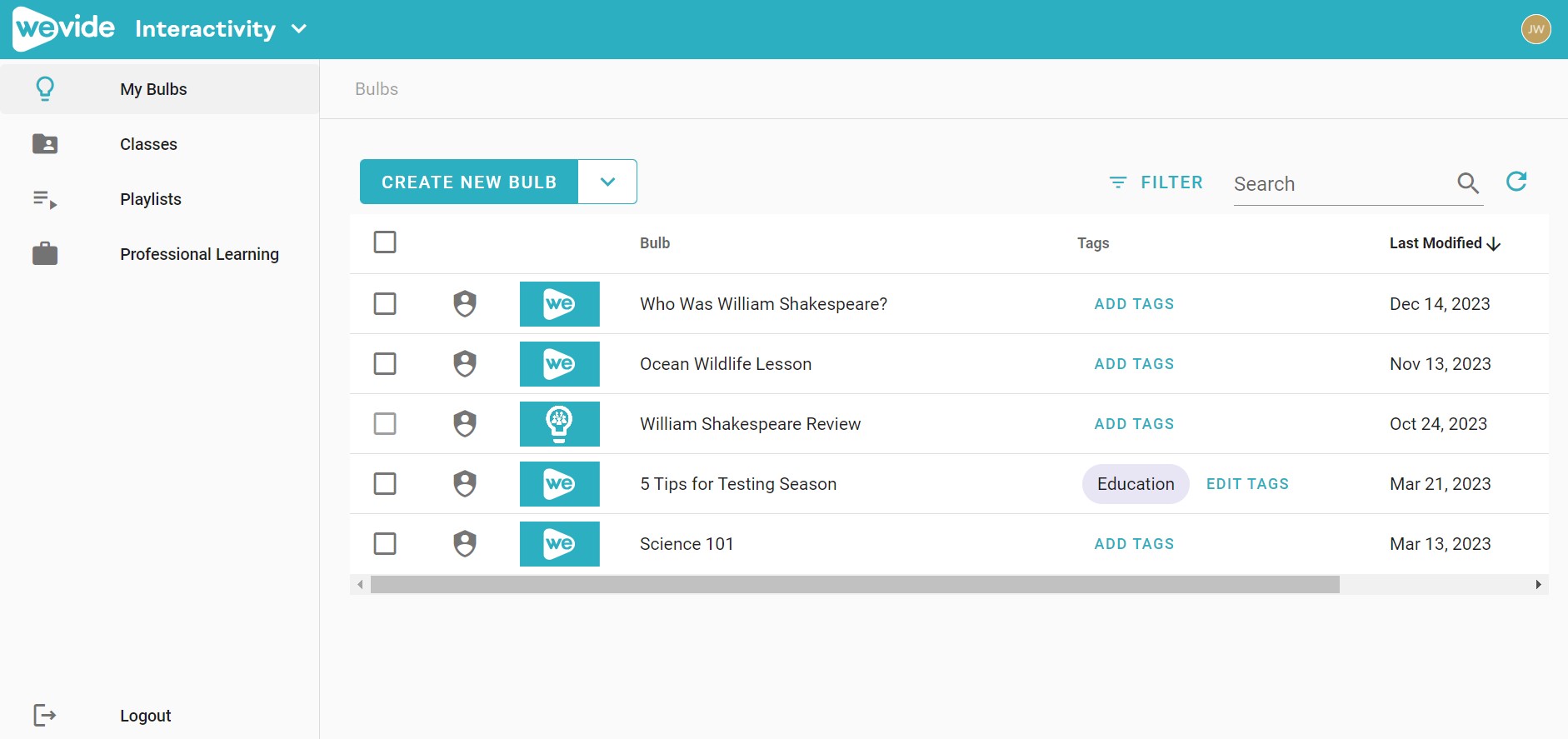Expand the Create New Bulb dropdown arrow
1568x739 pixels.
tap(607, 182)
